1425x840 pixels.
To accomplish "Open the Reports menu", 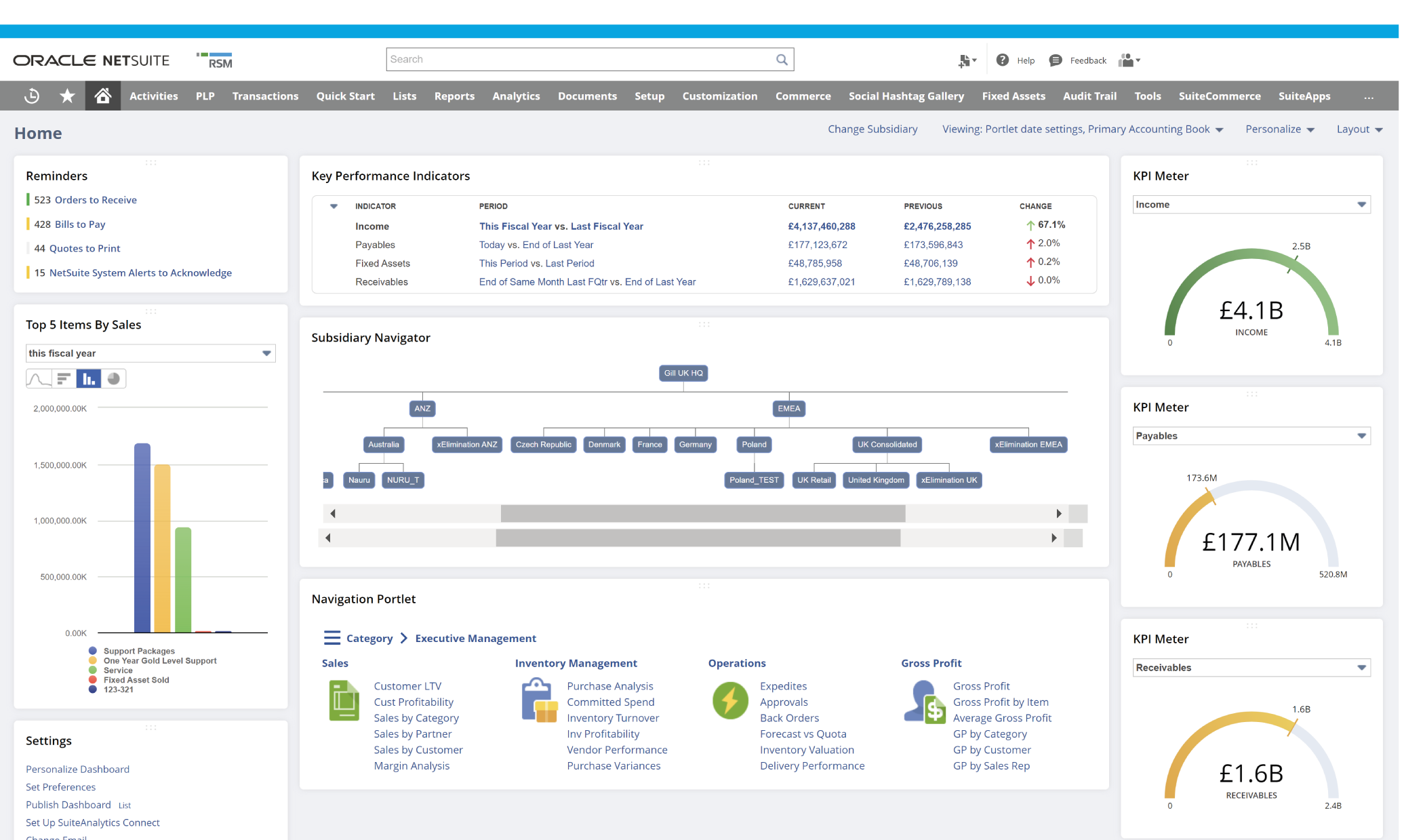I will (454, 96).
